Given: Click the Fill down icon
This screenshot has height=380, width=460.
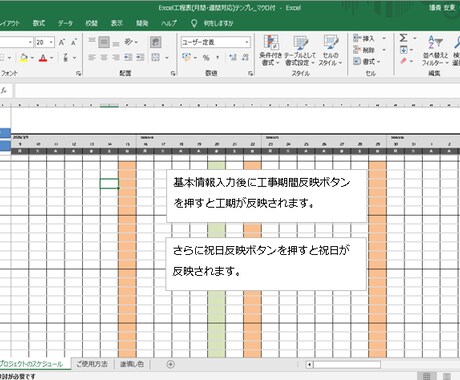Looking at the screenshot, I should tap(404, 50).
